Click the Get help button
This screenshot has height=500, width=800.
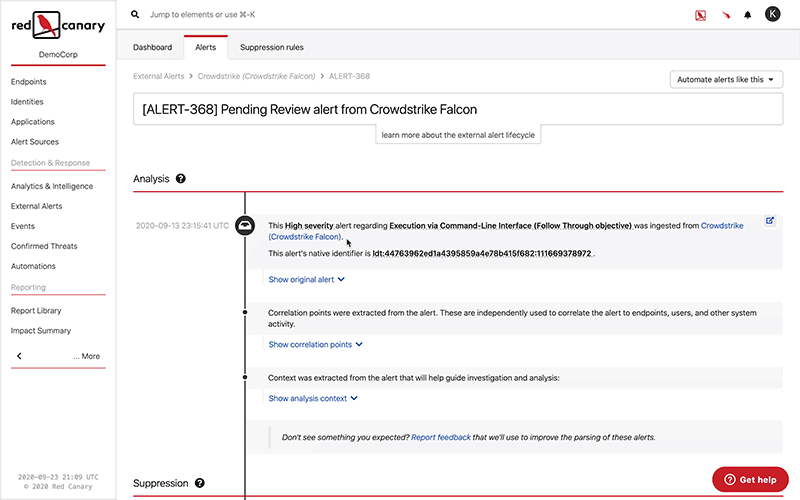tap(750, 479)
